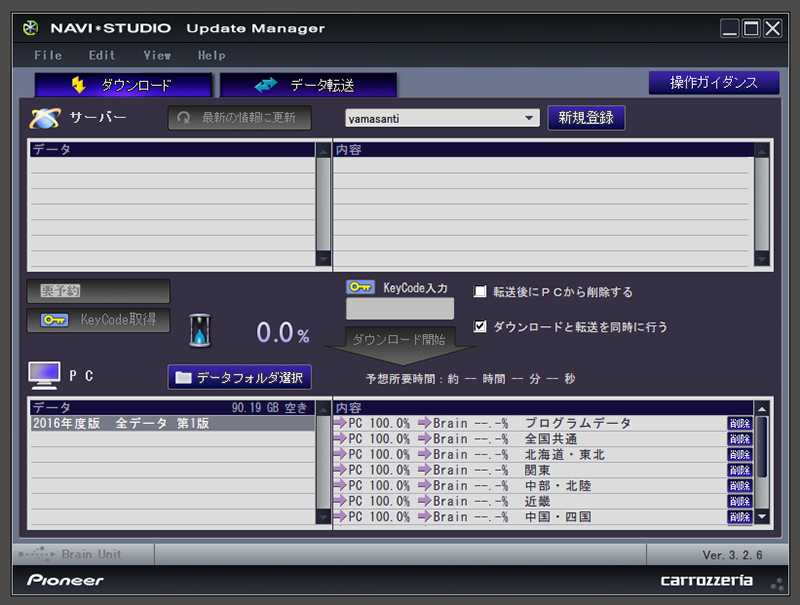Click delete icon for プログラムデータ row
The image size is (800, 605).
739,423
